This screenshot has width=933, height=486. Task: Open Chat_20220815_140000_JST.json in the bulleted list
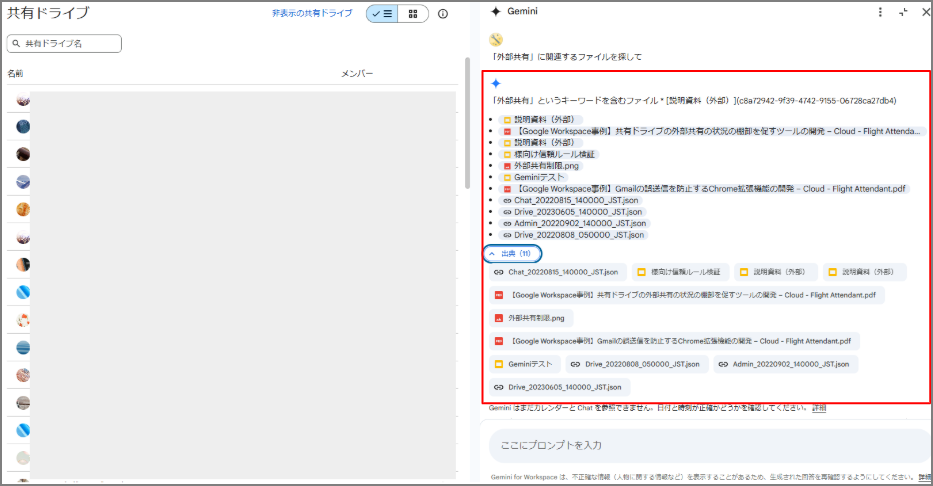(x=570, y=200)
